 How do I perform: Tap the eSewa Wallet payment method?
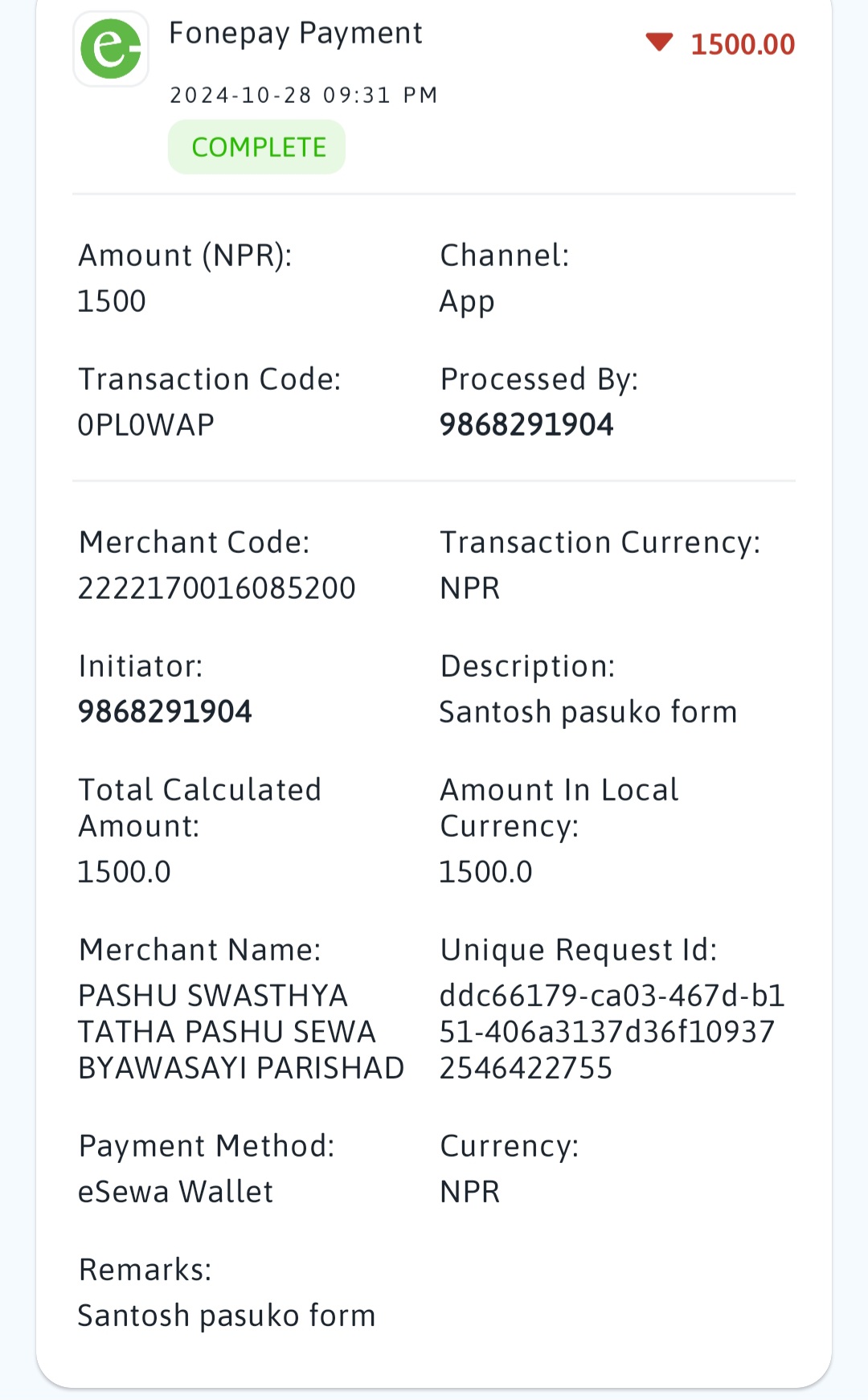click(175, 1192)
